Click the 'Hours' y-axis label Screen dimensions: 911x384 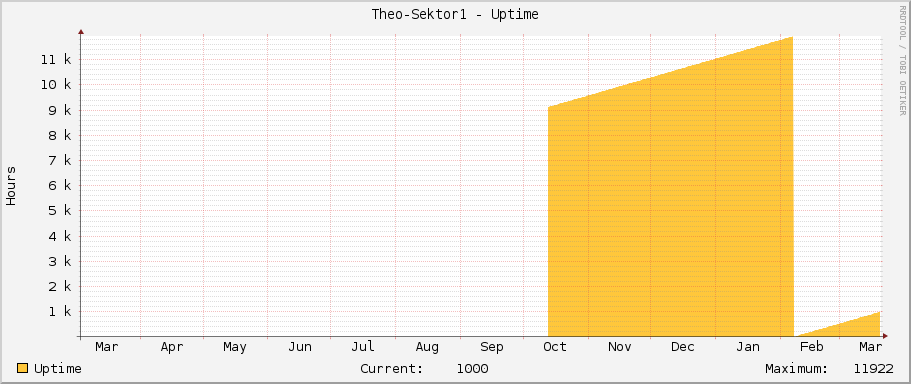pyautogui.click(x=11, y=185)
